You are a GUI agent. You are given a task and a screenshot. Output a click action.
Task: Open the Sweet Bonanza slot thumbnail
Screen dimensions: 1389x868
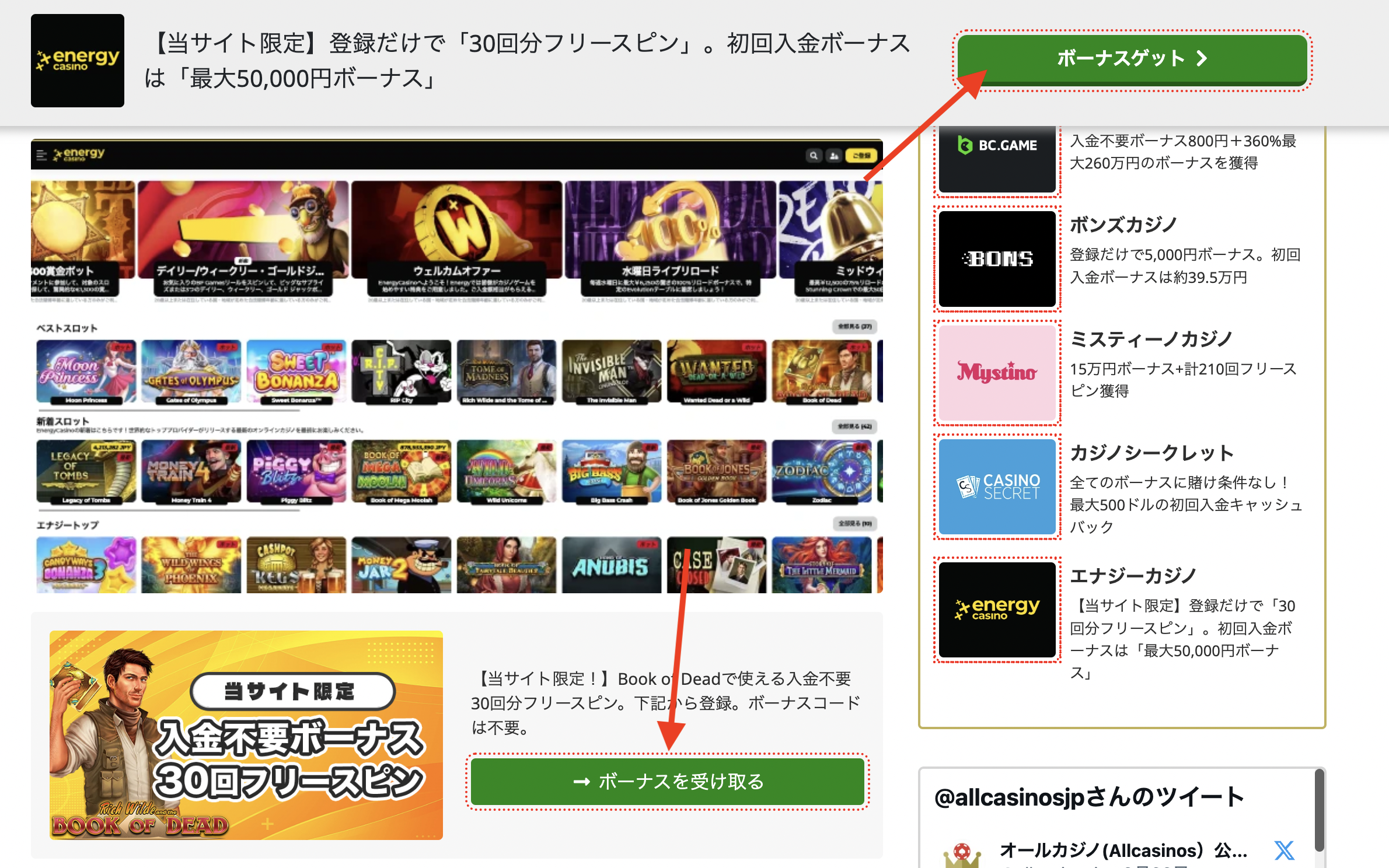coord(296,372)
